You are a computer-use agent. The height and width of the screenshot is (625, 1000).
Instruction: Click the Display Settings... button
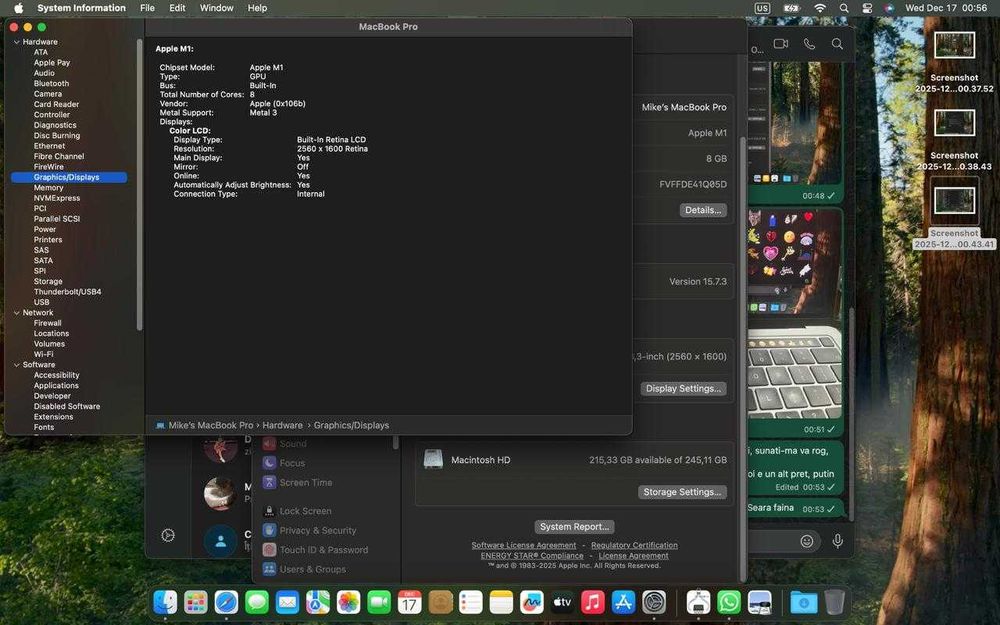pyautogui.click(x=683, y=388)
